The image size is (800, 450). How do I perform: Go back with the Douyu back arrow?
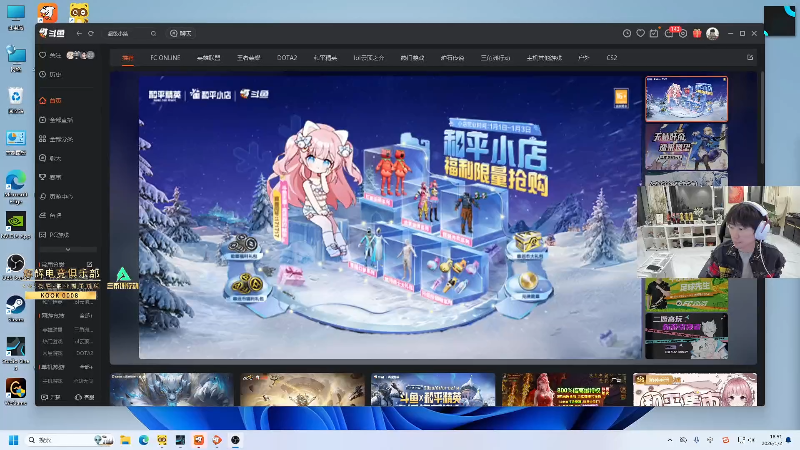click(x=79, y=33)
